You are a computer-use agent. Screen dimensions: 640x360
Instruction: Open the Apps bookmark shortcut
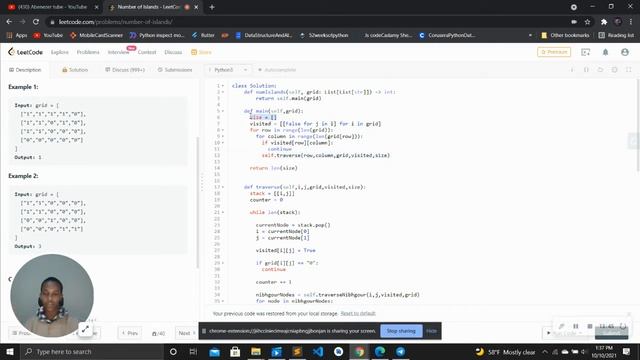click(17, 35)
